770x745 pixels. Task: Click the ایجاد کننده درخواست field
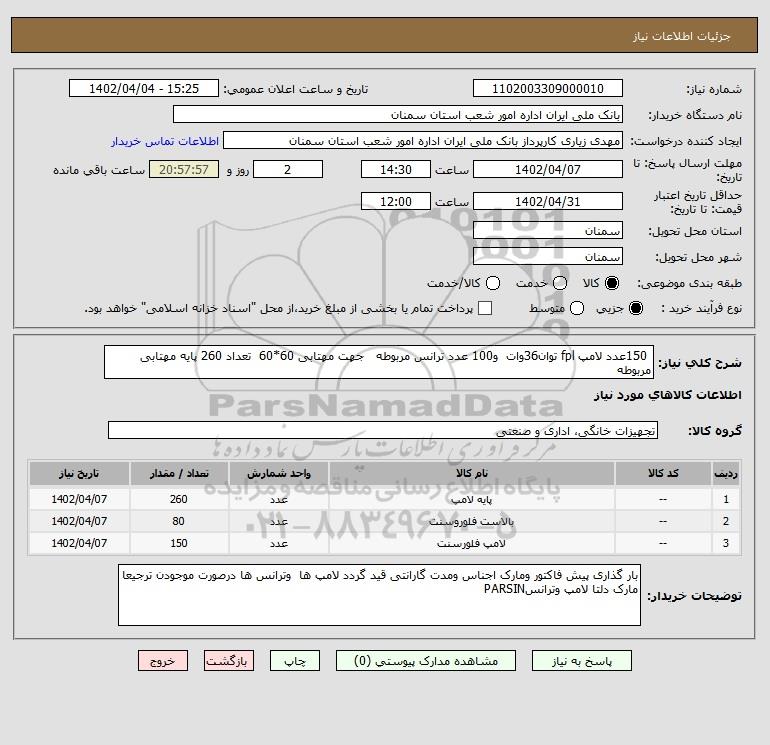coord(423,140)
